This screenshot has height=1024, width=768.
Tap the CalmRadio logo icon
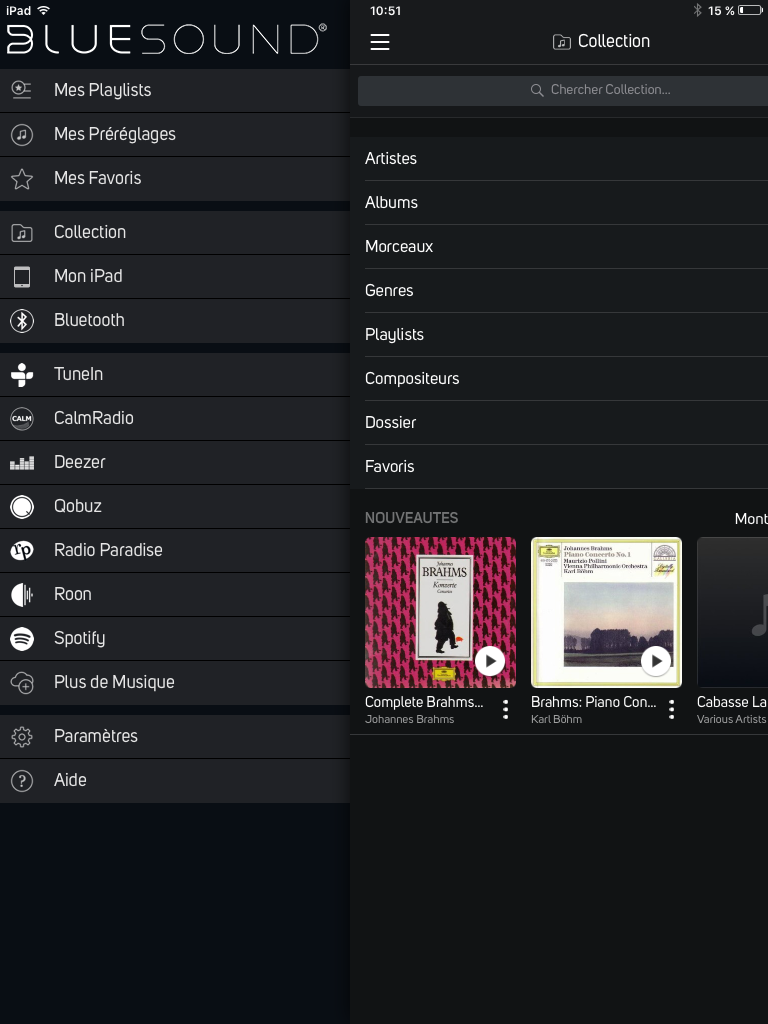[22, 419]
